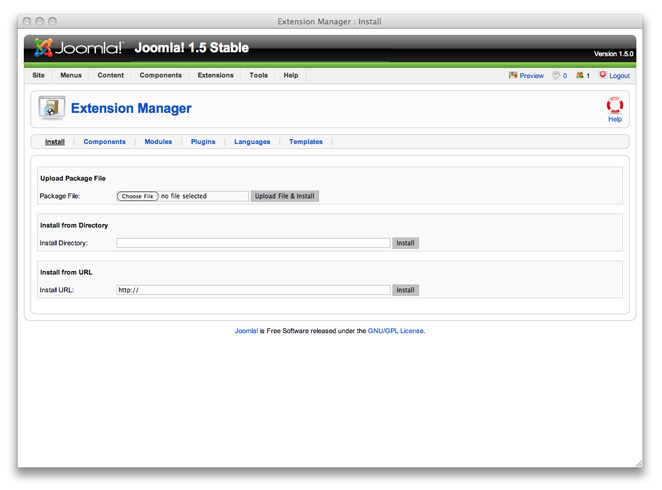662x490 pixels.
Task: Open the Tools menu
Action: coord(258,75)
